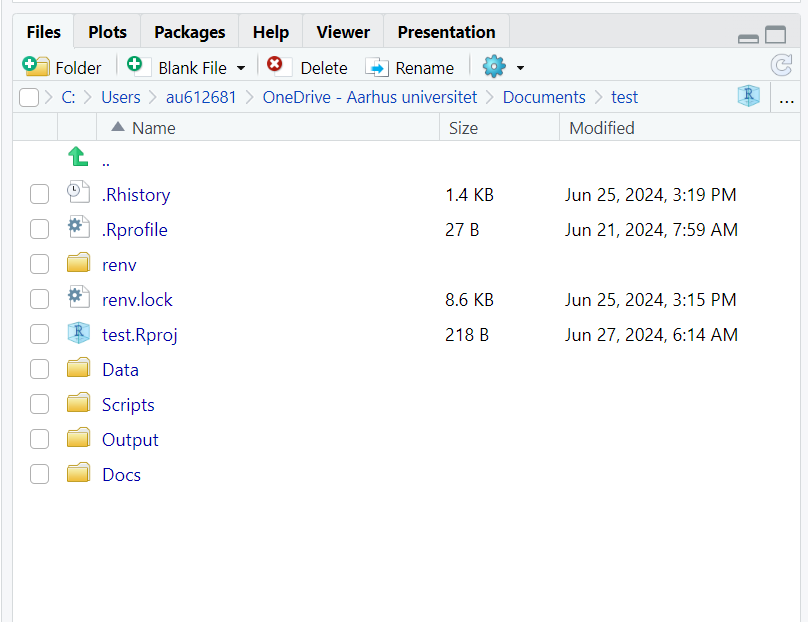Screen dimensions: 808x622
Task: Open the Viewer tab
Action: pyautogui.click(x=343, y=32)
